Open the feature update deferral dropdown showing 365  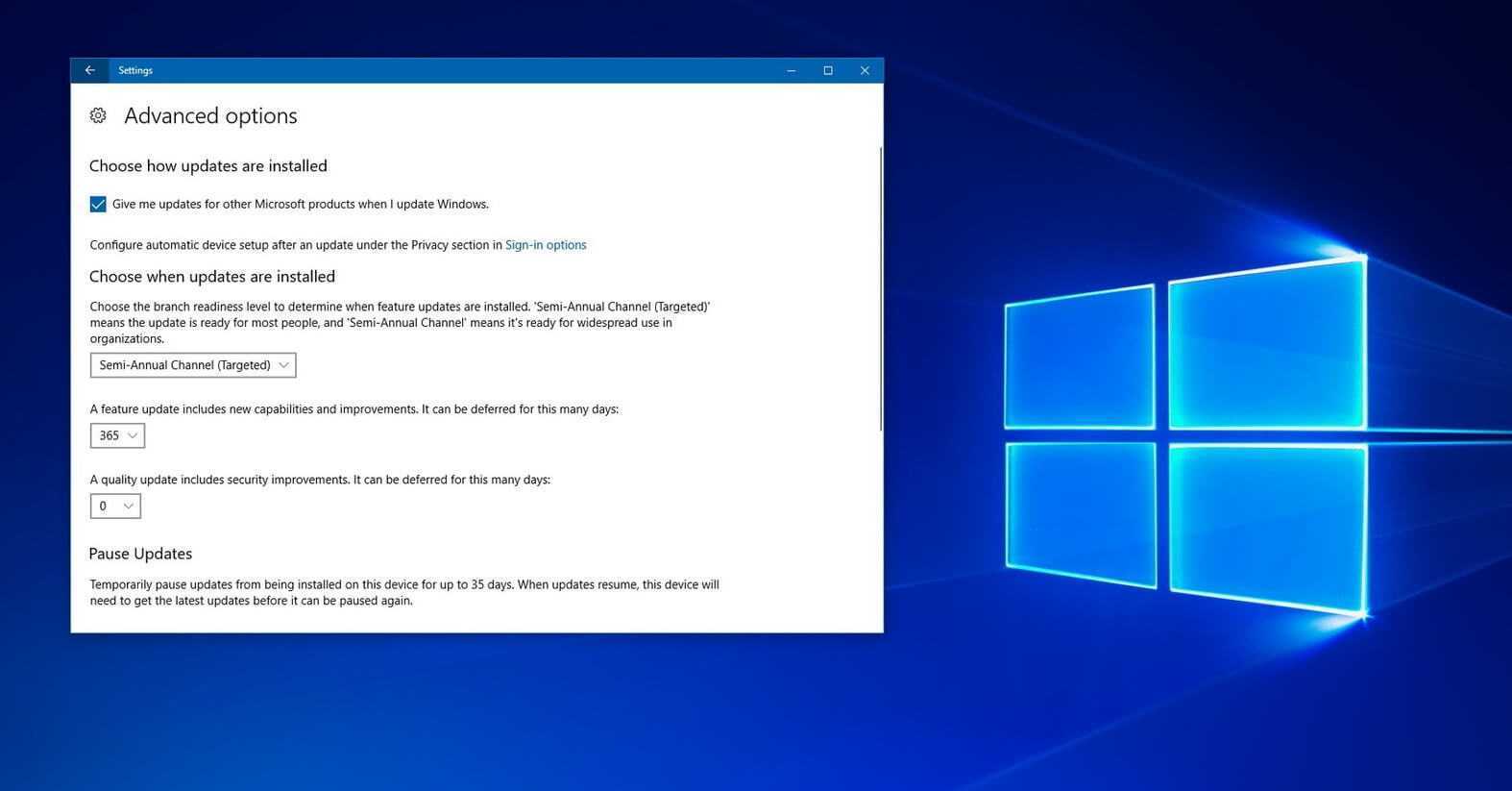[x=117, y=435]
